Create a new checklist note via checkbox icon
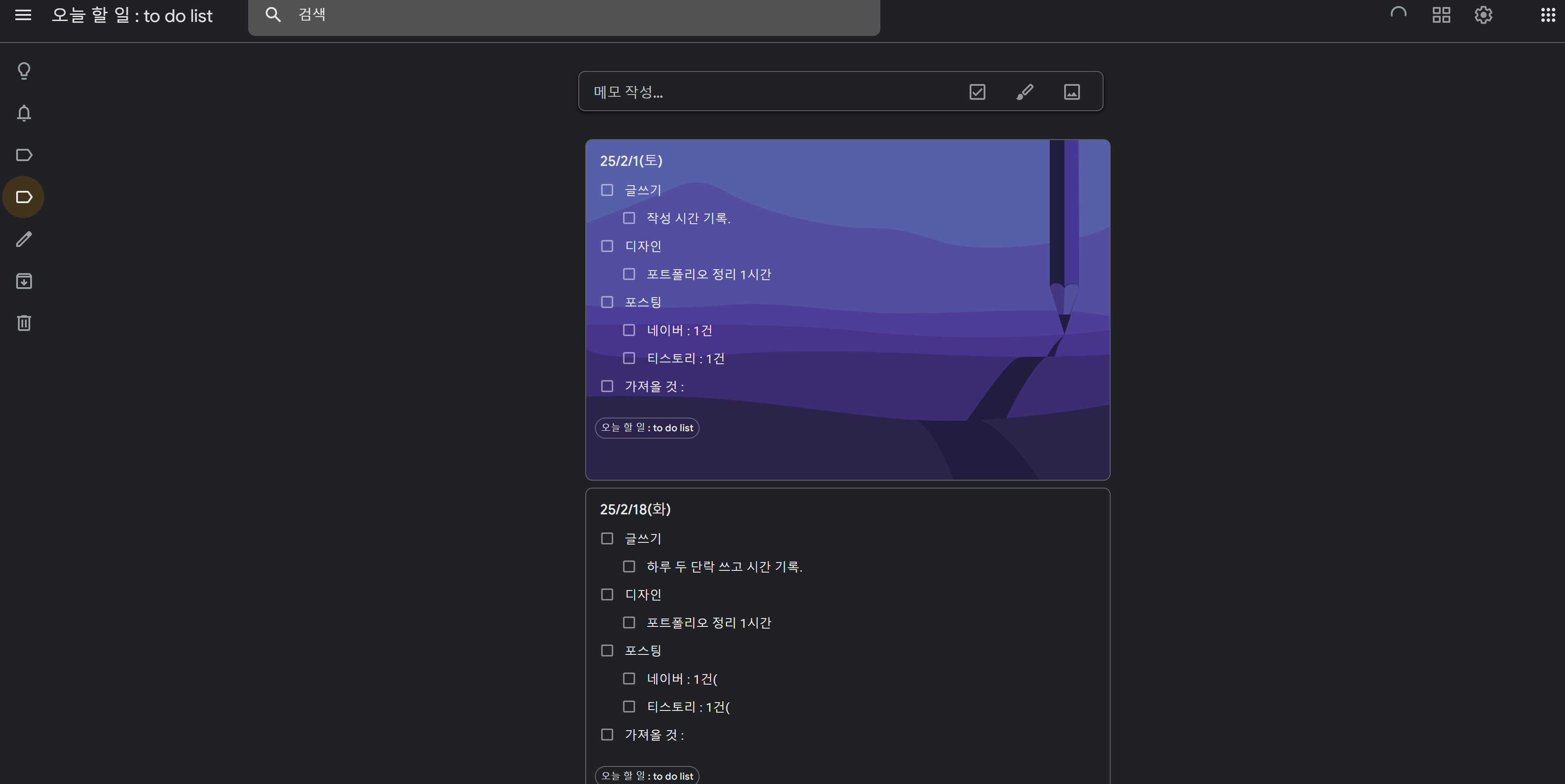This screenshot has height=784, width=1565. [976, 91]
